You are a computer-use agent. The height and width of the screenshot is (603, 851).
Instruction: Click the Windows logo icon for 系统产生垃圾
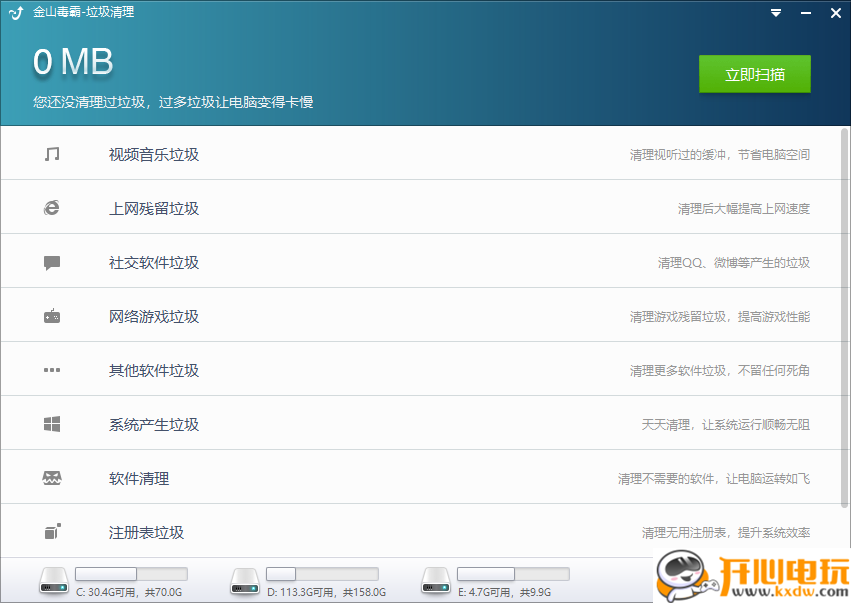(x=52, y=423)
